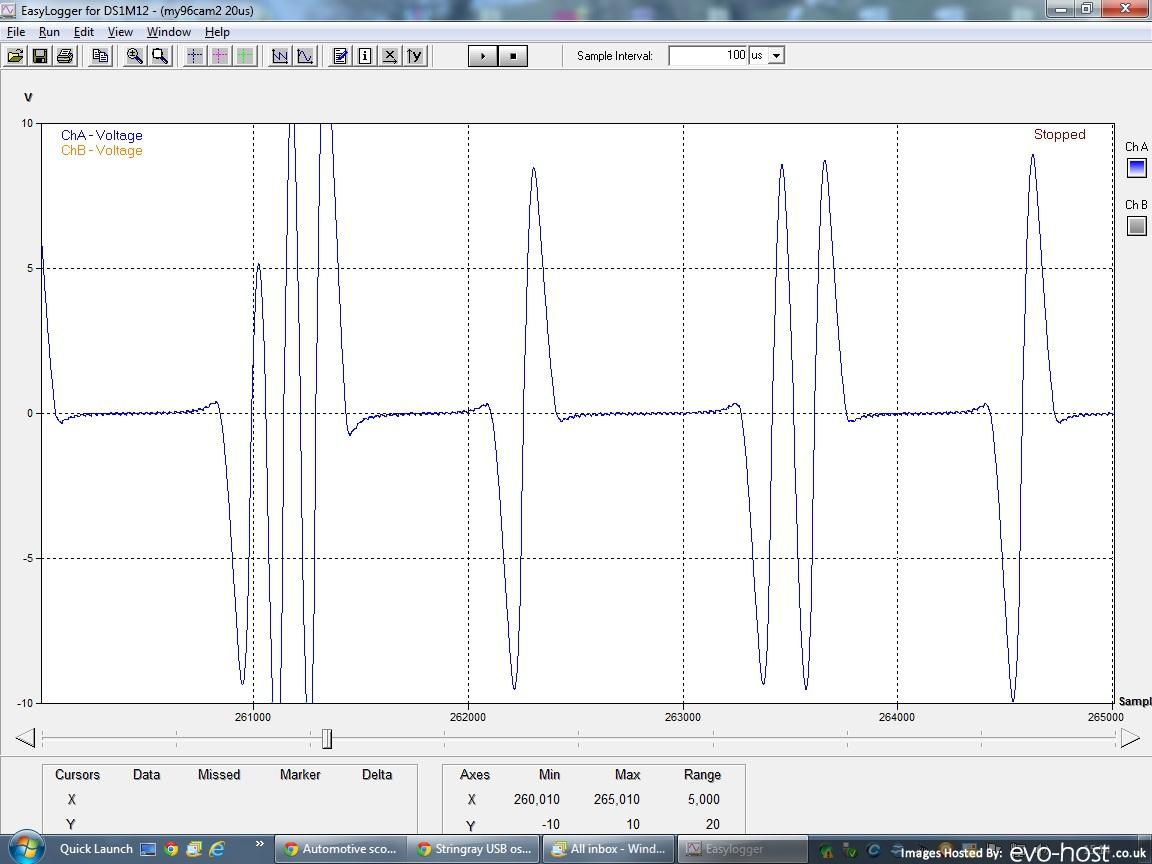Open the Window menu
Screen dimensions: 1152x864
pos(168,32)
